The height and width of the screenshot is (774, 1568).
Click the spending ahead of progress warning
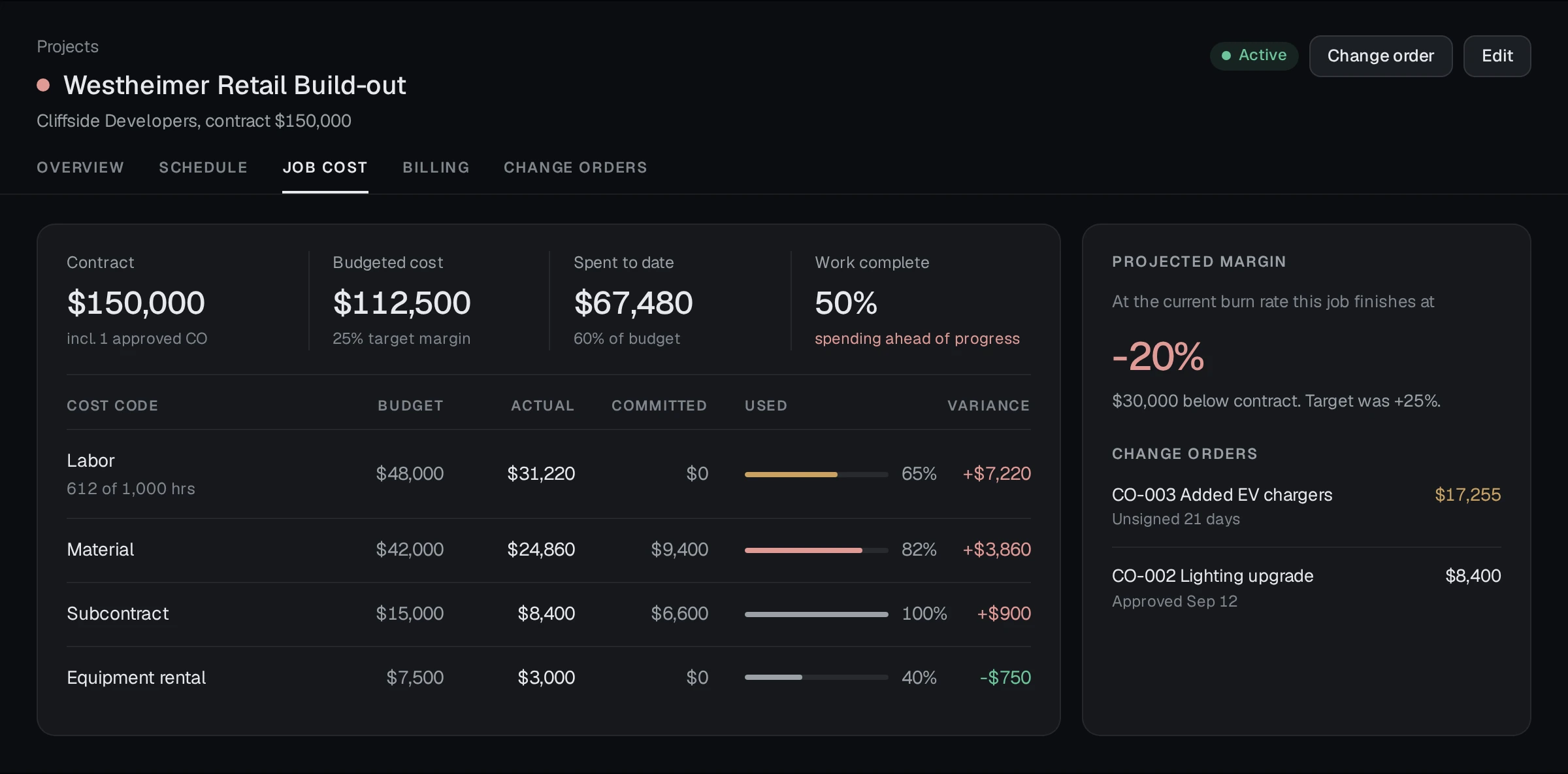click(917, 339)
